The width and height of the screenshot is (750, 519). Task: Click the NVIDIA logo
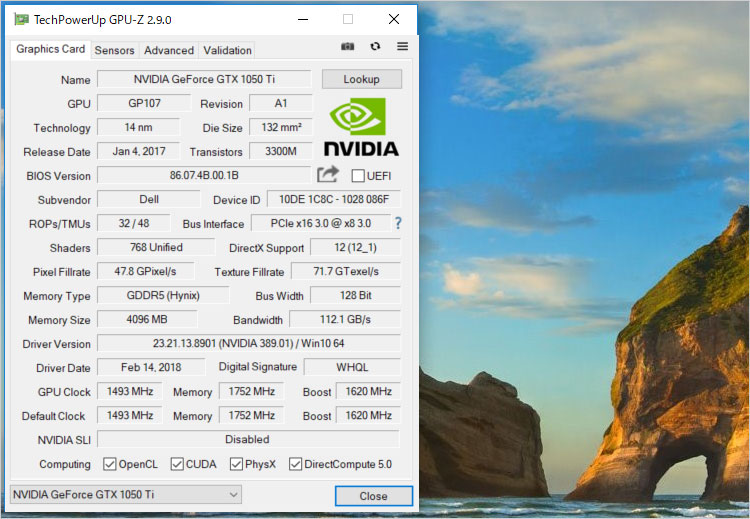point(361,128)
